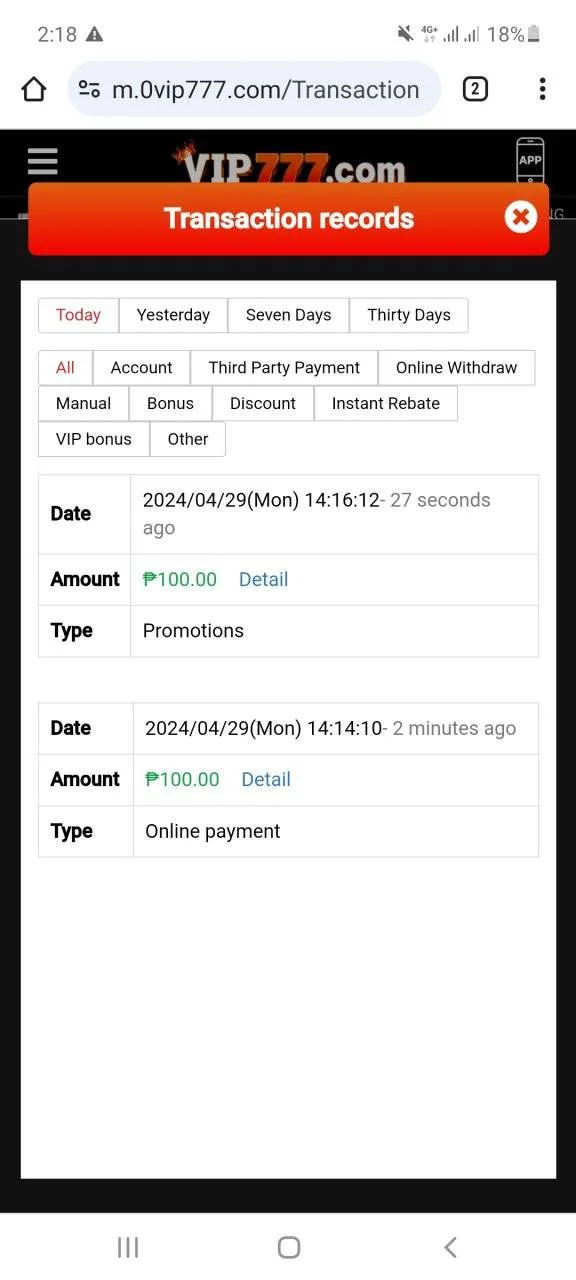This screenshot has width=576, height=1280.
Task: Tap the Android back arrow
Action: pyautogui.click(x=450, y=1247)
